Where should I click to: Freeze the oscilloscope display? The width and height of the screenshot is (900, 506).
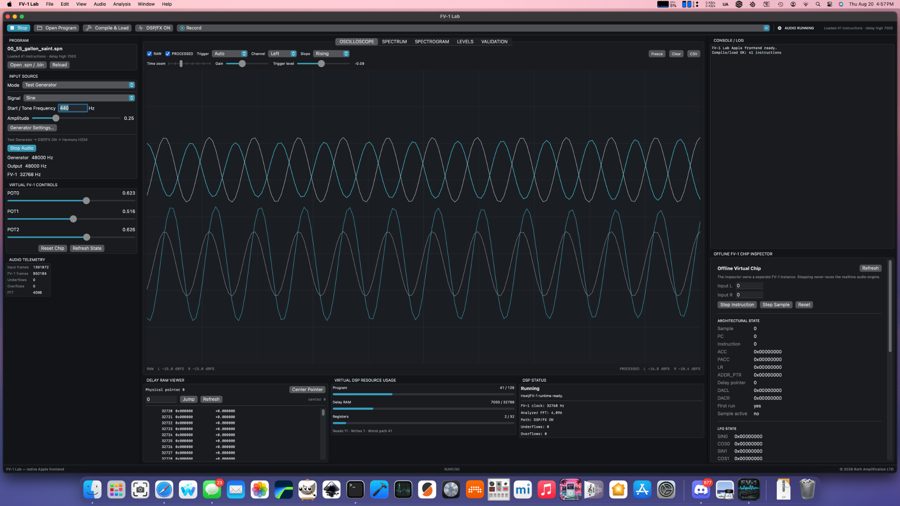click(657, 53)
